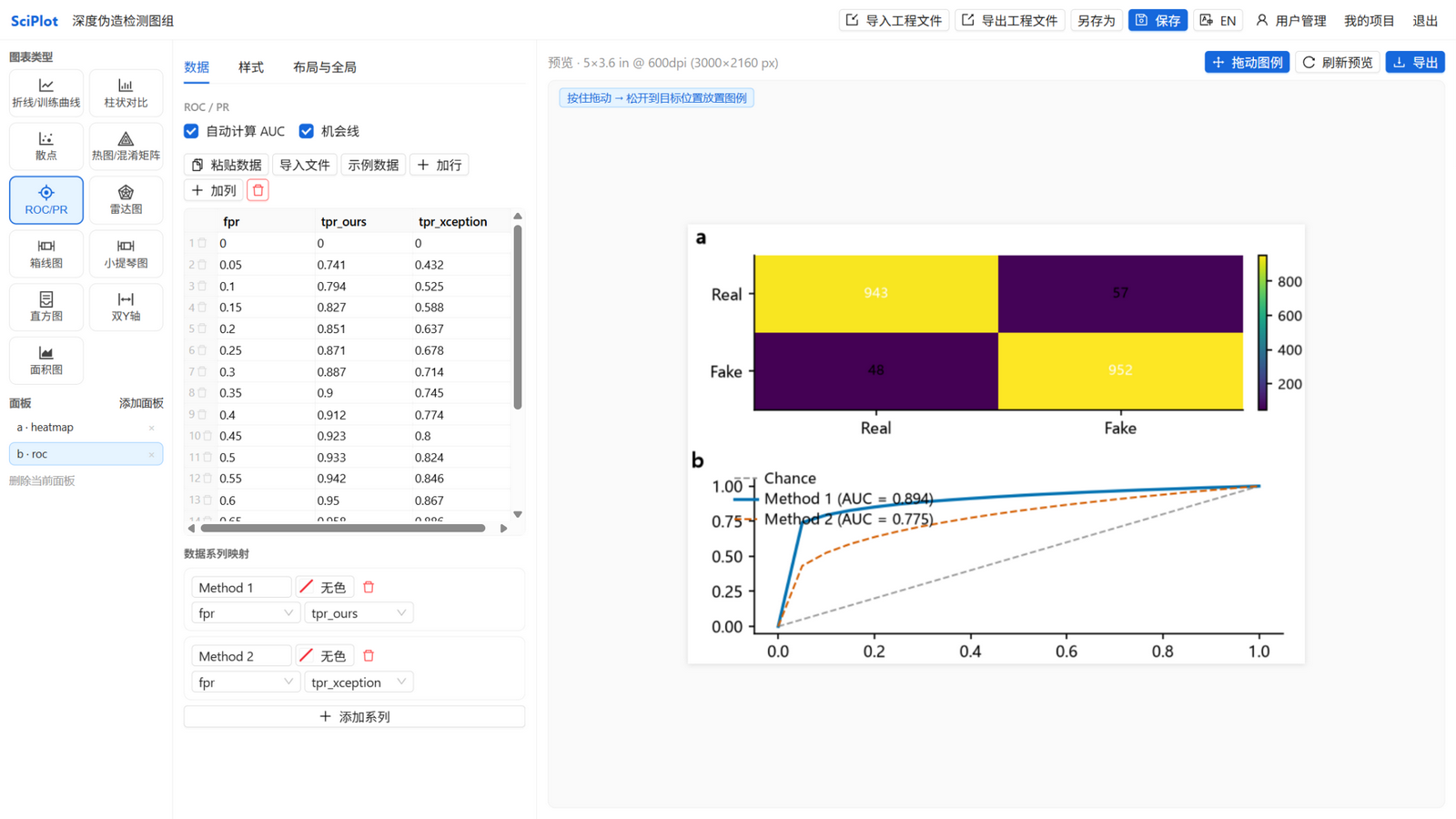Image resolution: width=1456 pixels, height=819 pixels.
Task: Switch to the 数据 tab
Action: coord(197,67)
